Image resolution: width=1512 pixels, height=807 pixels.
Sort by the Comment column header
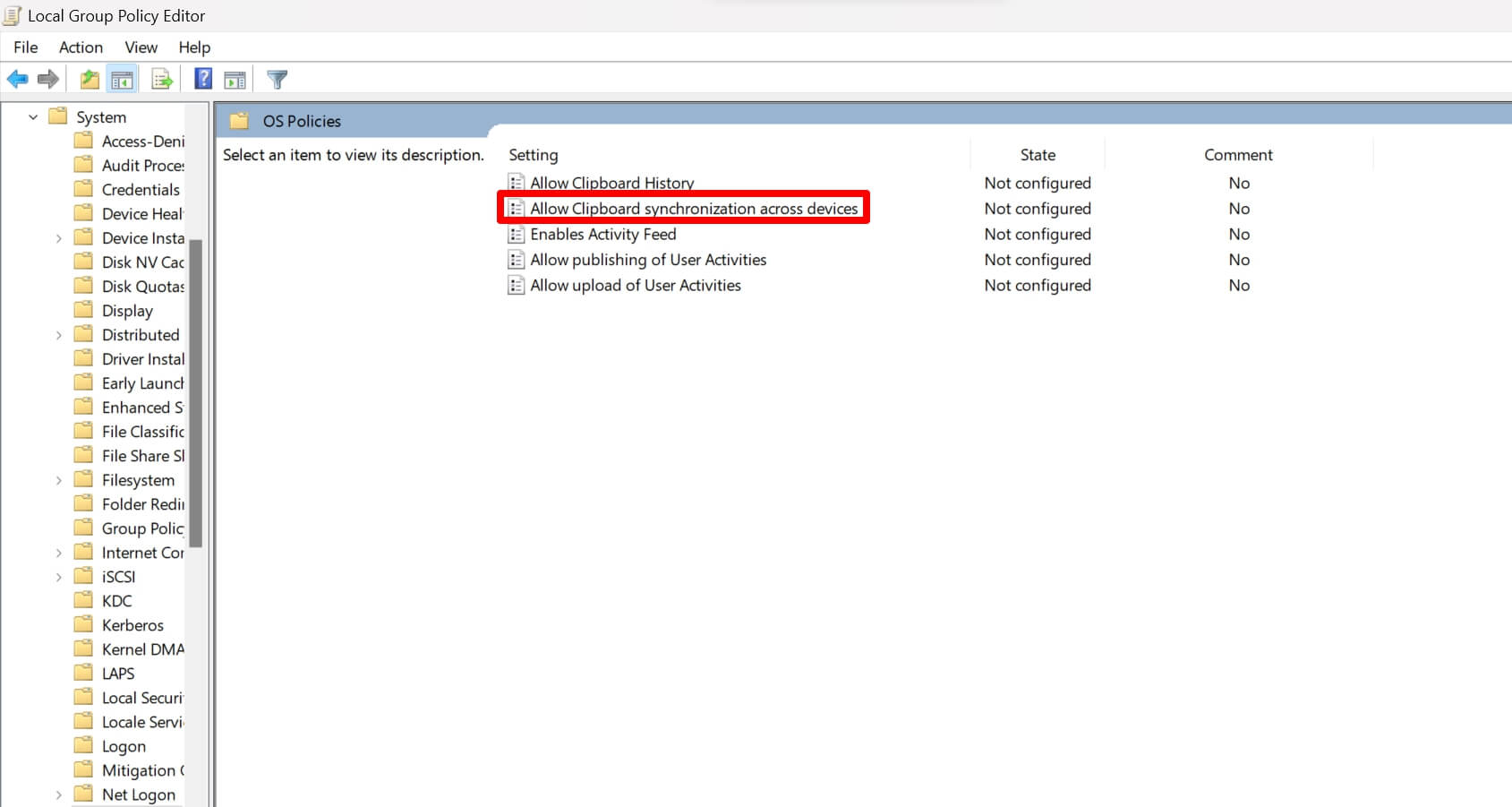coord(1238,155)
